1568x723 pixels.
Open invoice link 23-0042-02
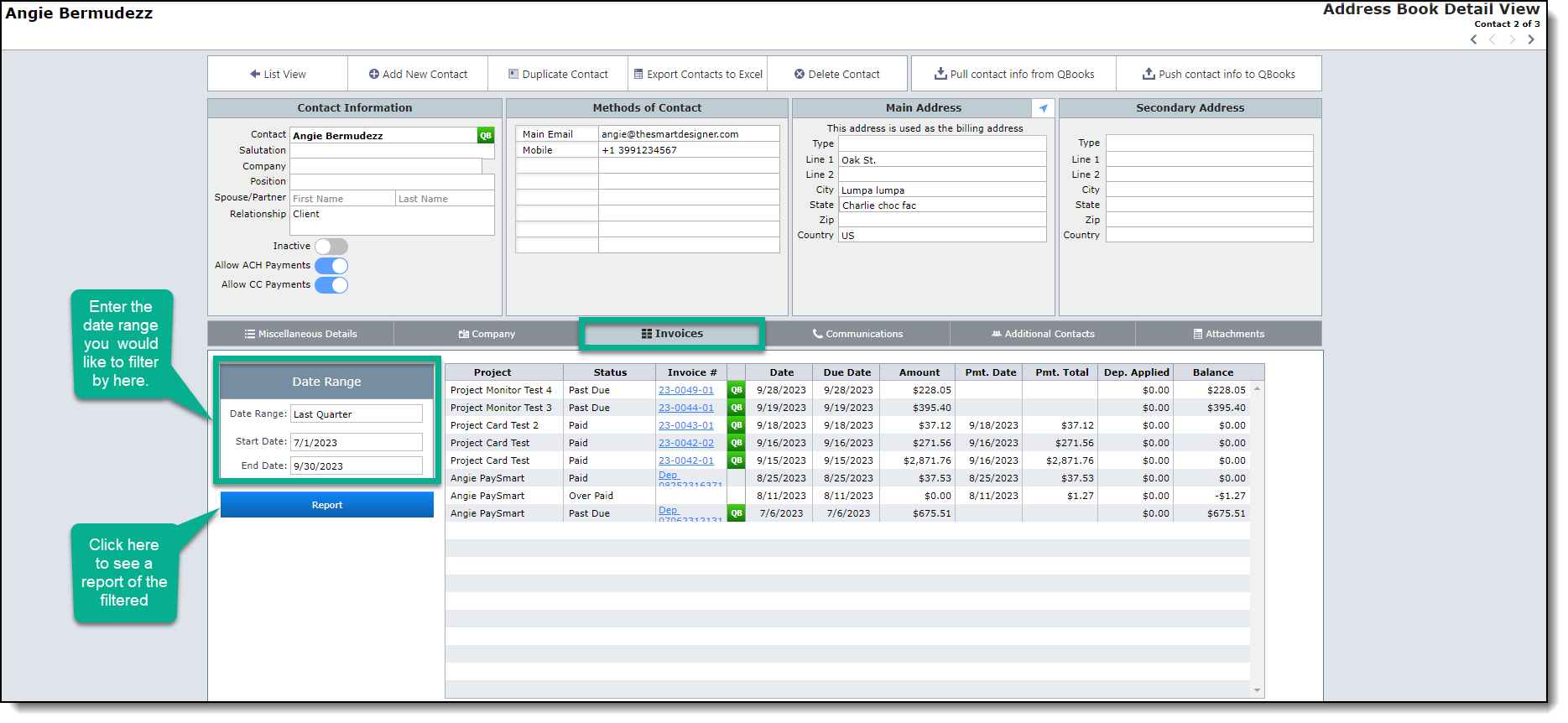point(686,443)
